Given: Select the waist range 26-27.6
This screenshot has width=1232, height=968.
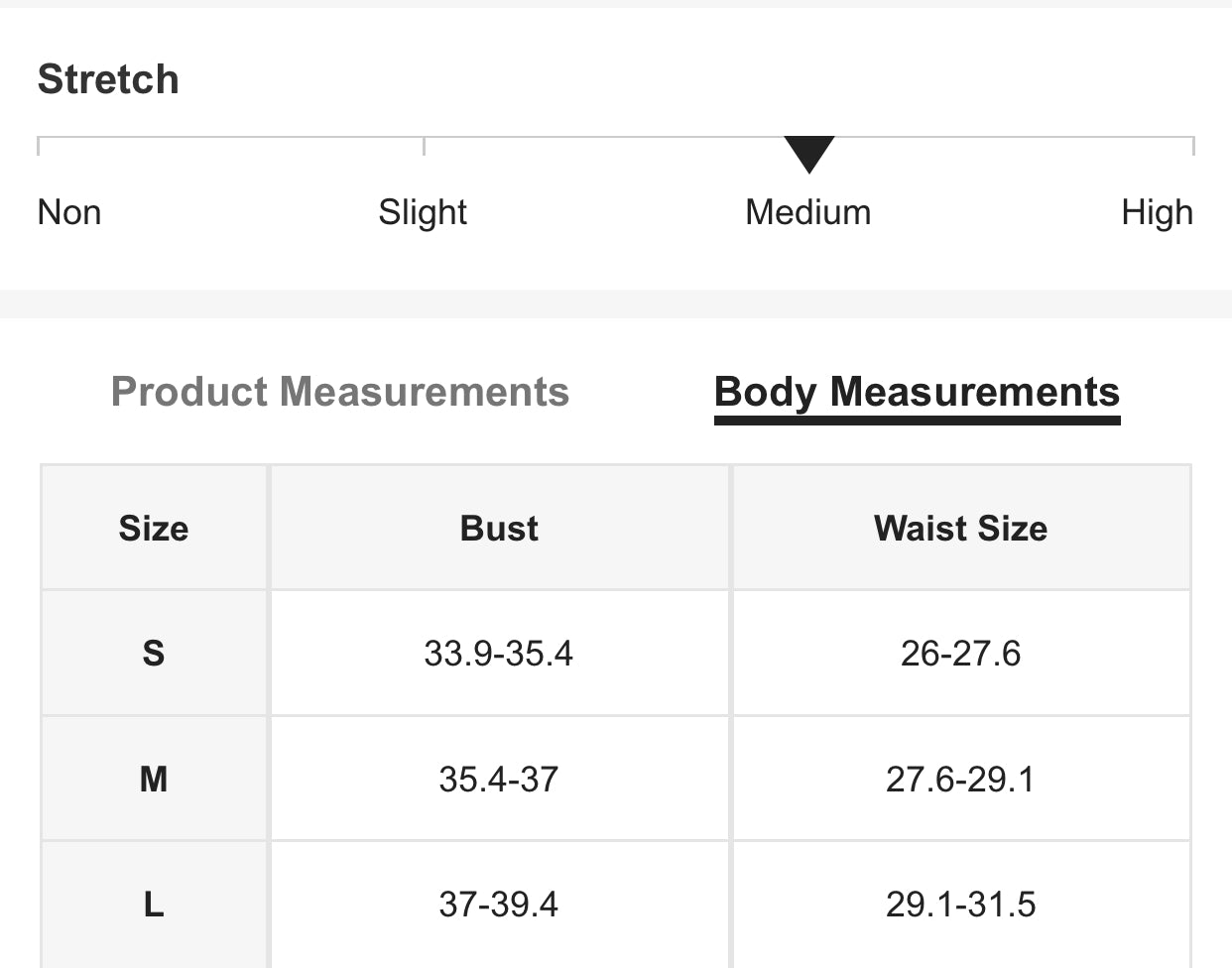Looking at the screenshot, I should tap(960, 653).
